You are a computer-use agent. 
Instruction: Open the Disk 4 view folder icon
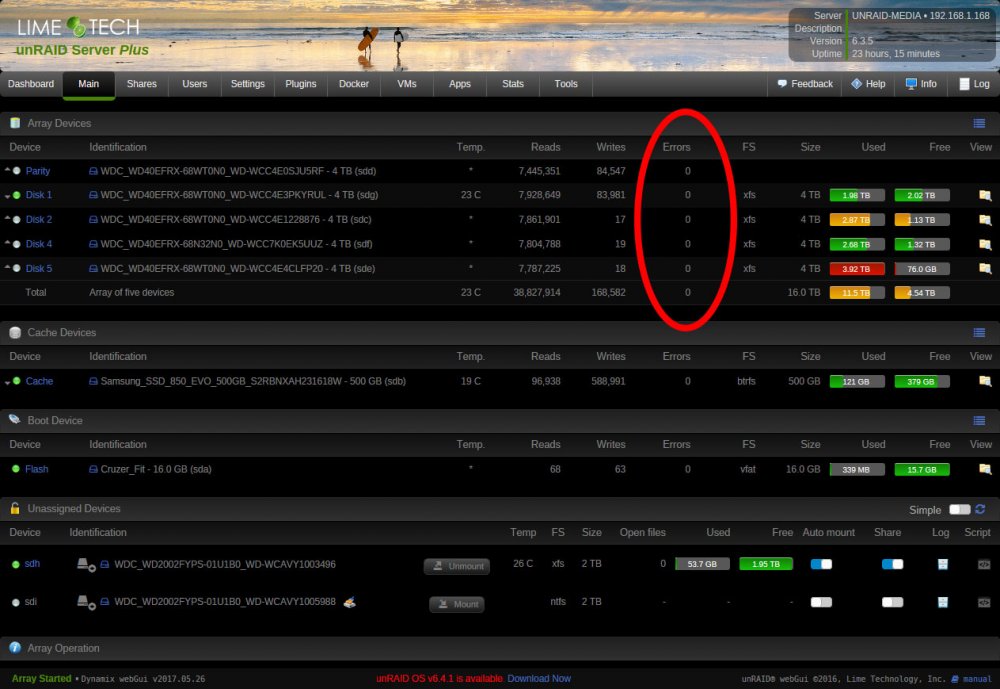985,244
